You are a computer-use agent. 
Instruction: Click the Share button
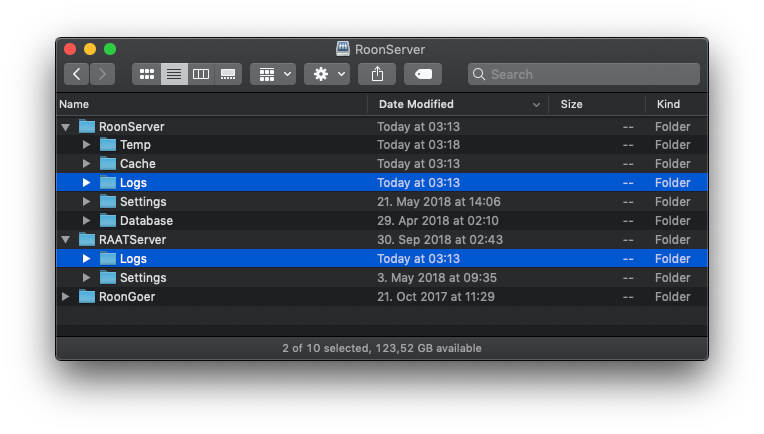(x=377, y=74)
